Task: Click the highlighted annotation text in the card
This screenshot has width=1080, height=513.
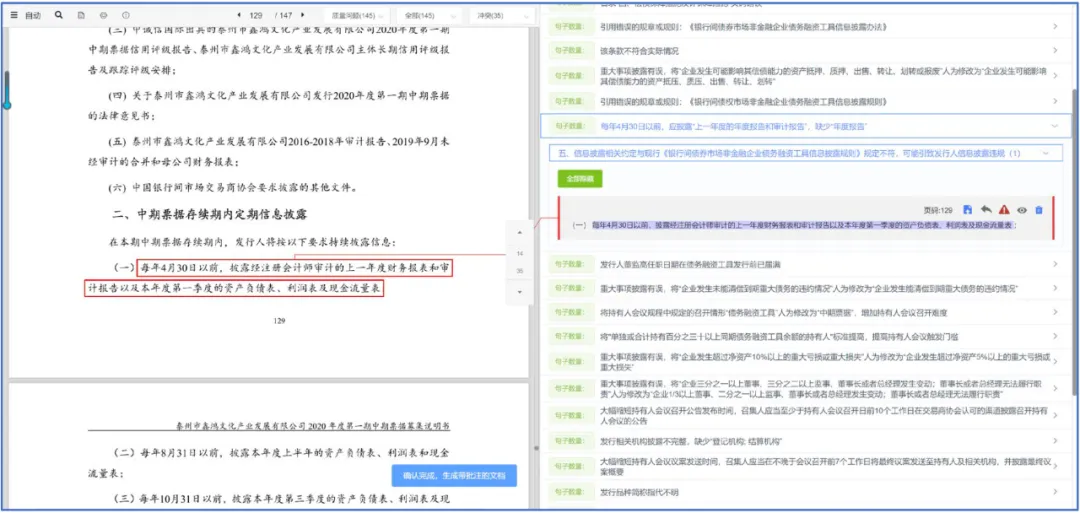Action: (x=804, y=225)
